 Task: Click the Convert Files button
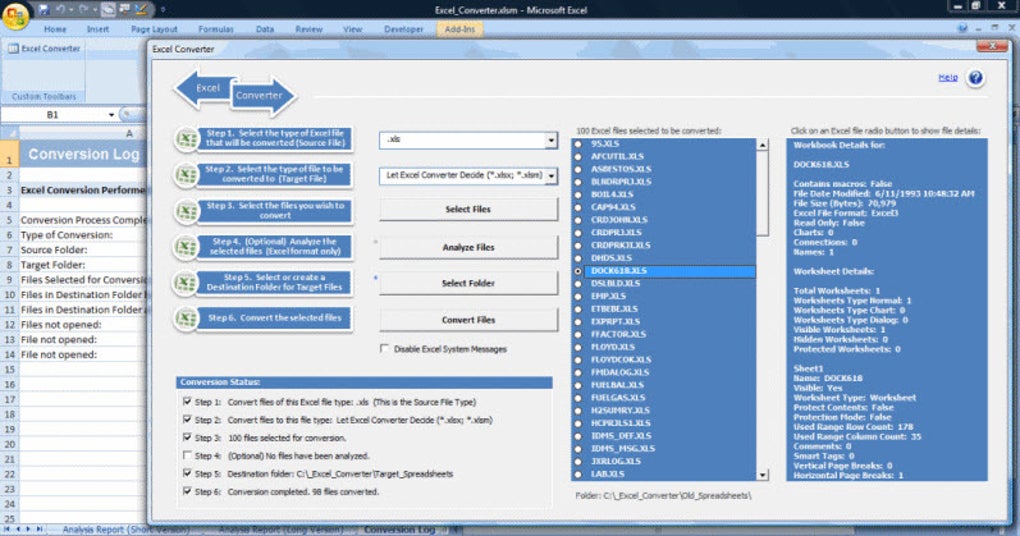468,320
